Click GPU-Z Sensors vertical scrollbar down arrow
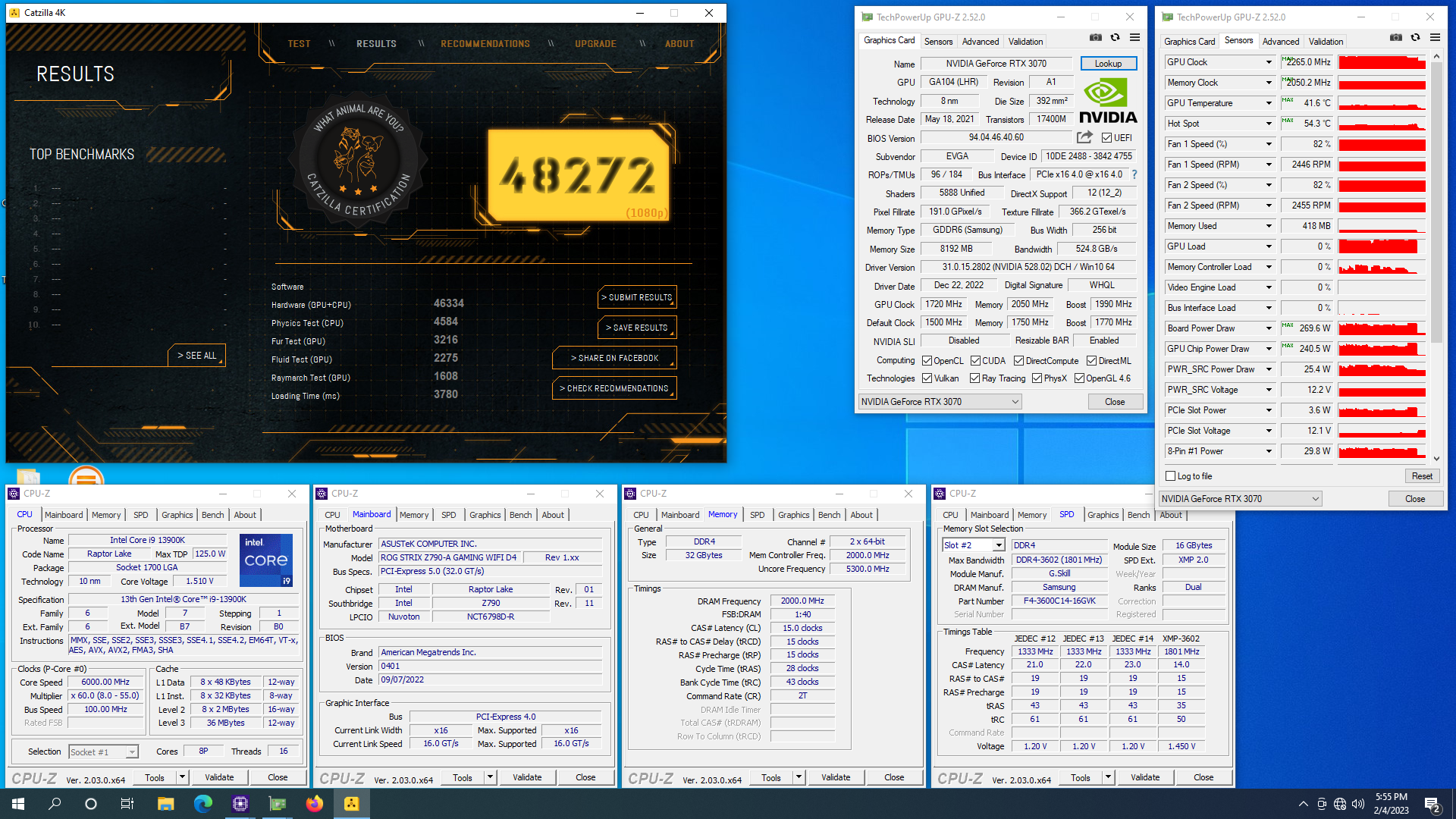 click(1436, 458)
